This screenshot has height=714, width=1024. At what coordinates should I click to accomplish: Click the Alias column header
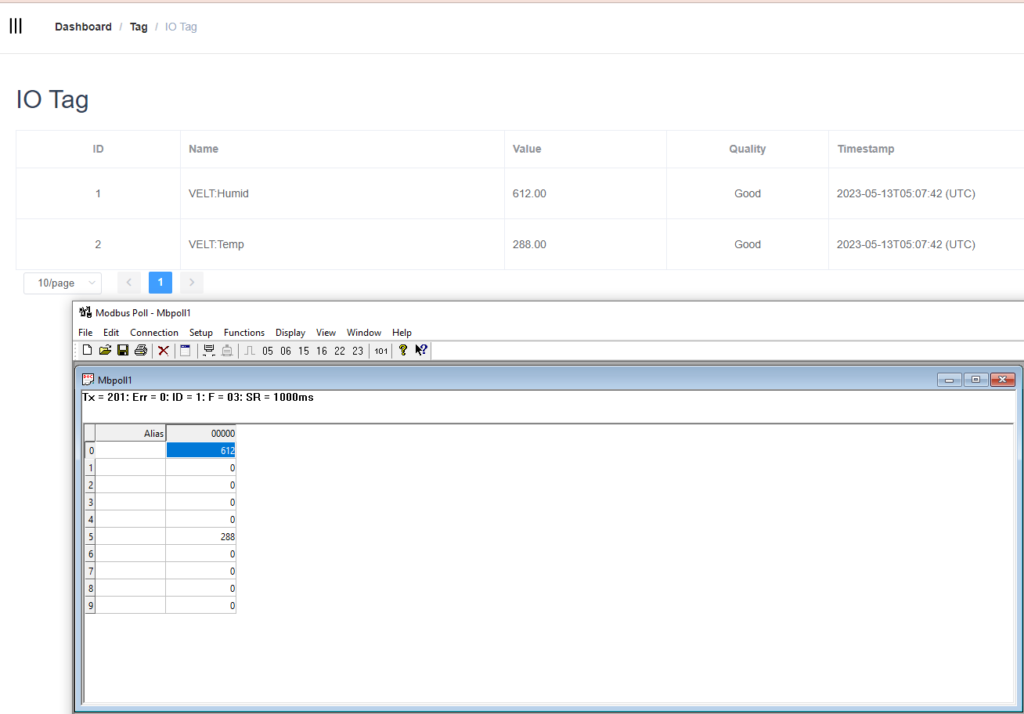pos(131,433)
